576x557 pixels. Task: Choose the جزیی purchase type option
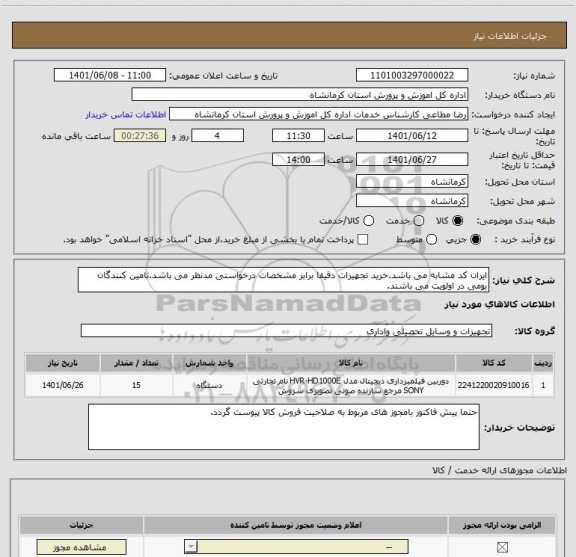pos(476,240)
